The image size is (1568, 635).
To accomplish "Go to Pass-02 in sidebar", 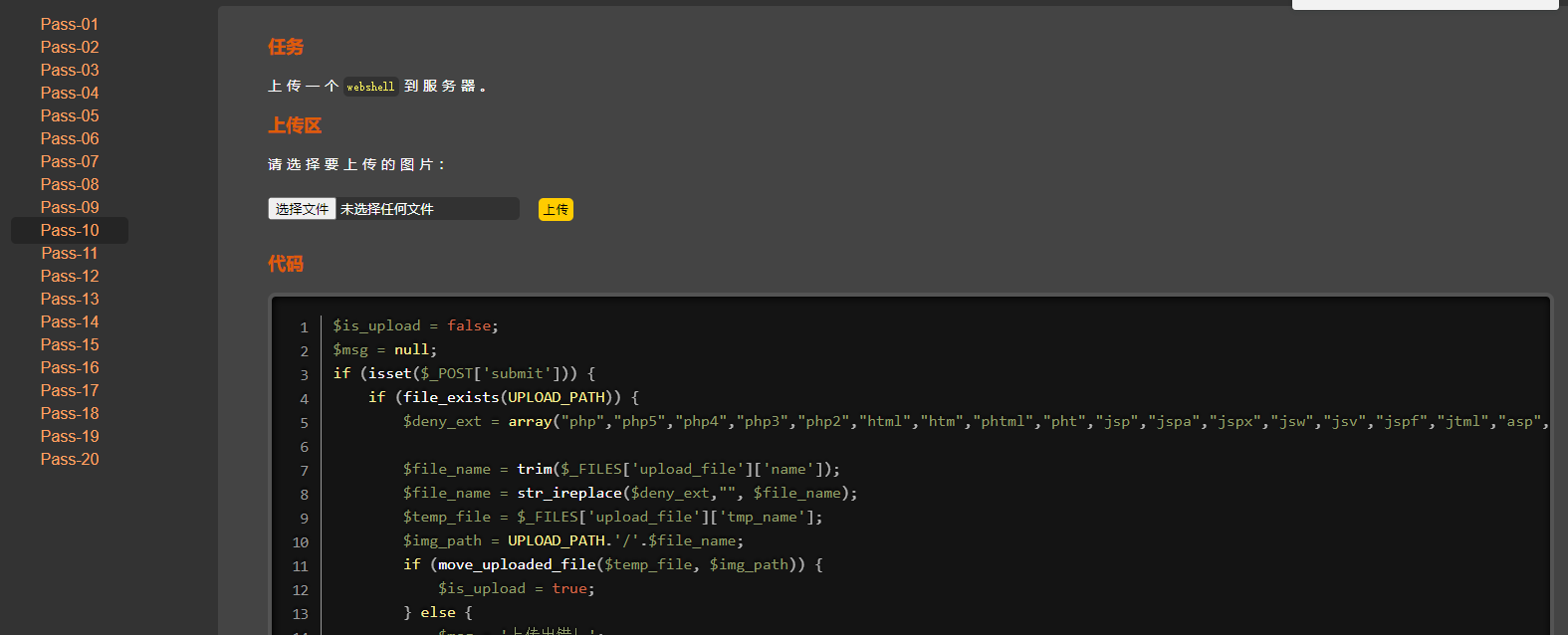I will pos(69,47).
